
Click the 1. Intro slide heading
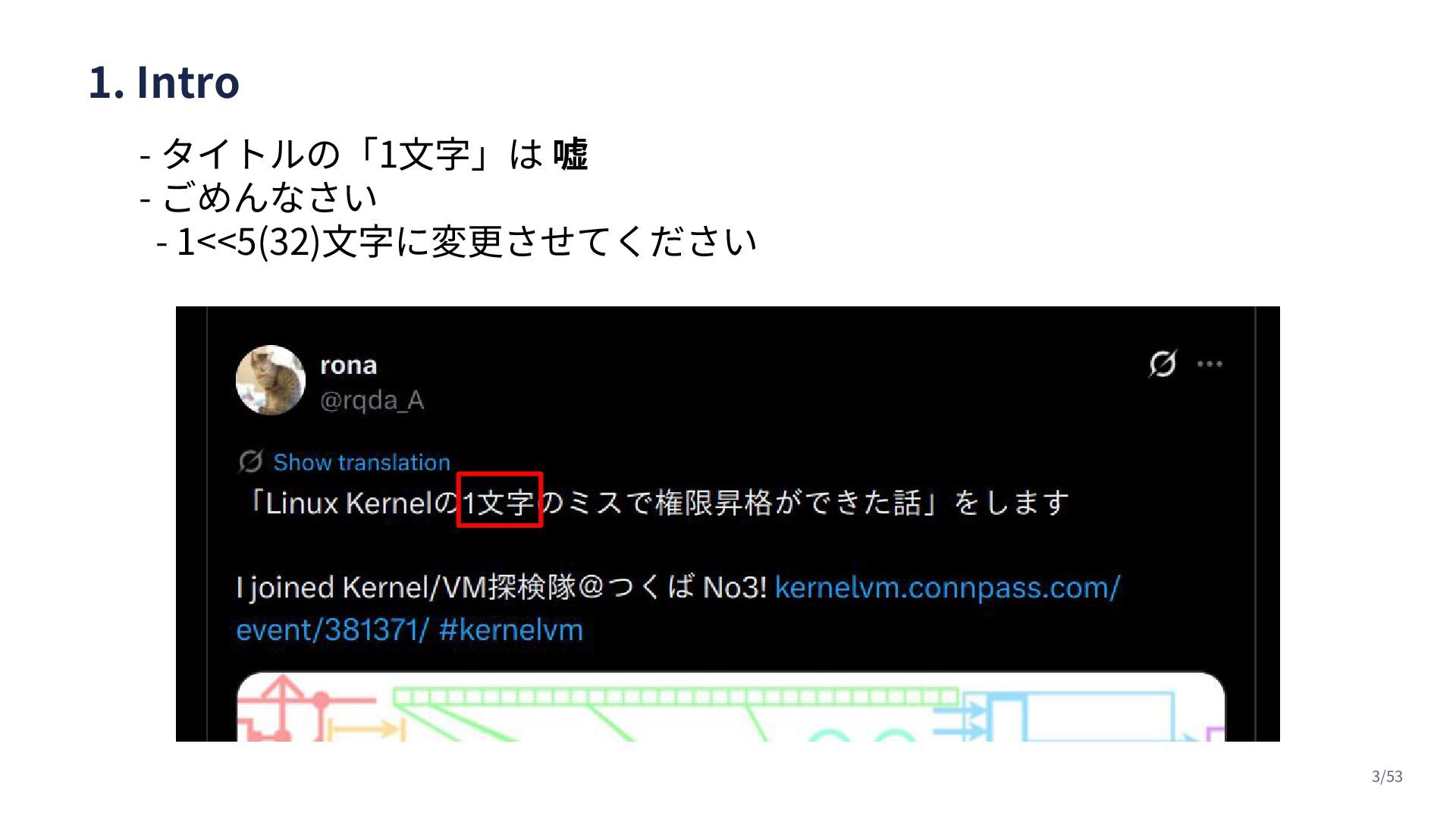[164, 82]
